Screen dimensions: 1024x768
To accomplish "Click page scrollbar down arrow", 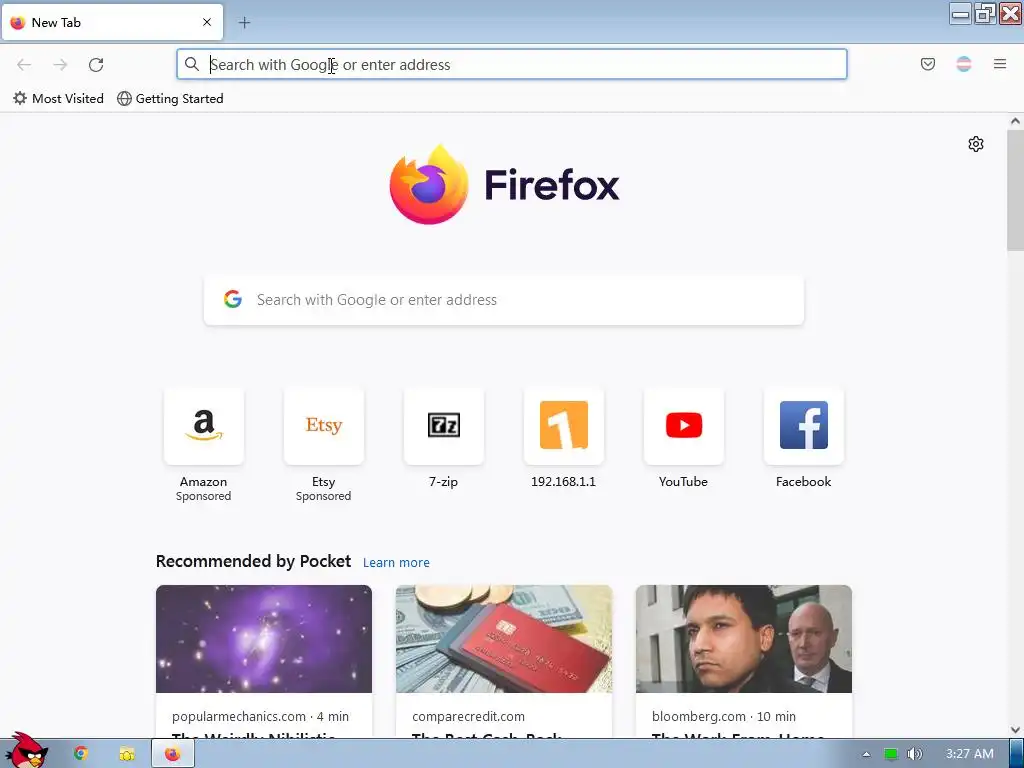I will click(1015, 730).
